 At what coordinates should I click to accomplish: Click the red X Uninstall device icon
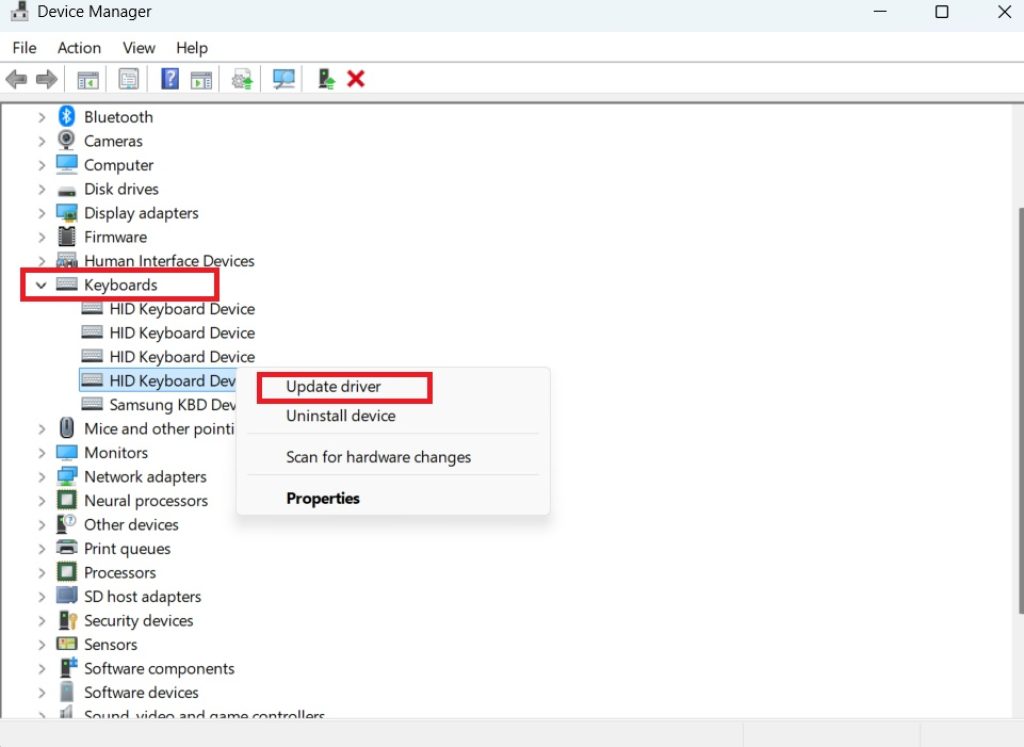coord(356,79)
